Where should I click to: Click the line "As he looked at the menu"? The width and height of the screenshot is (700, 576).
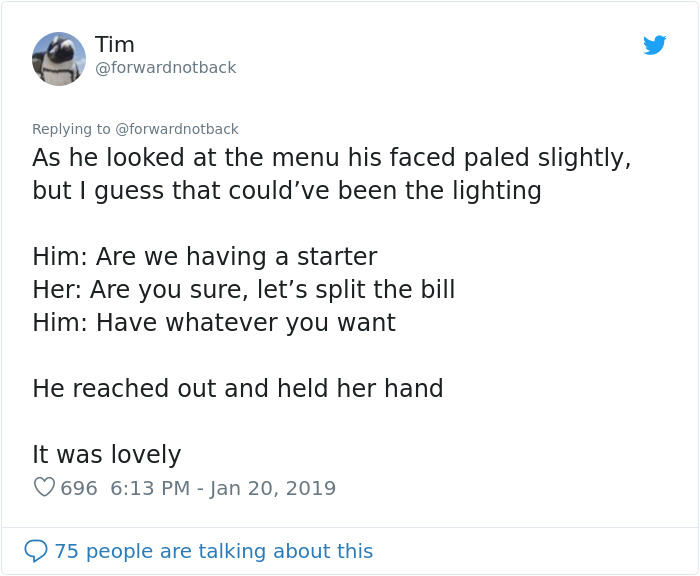(331, 158)
